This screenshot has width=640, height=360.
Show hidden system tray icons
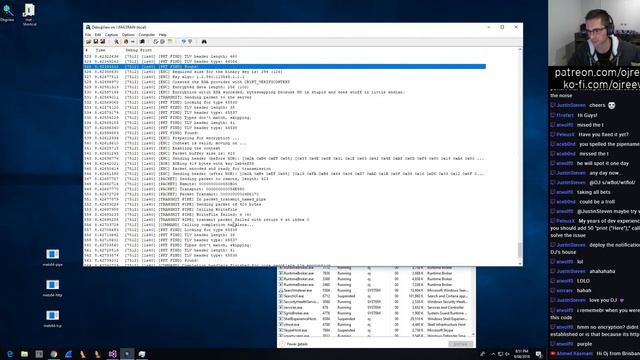(x=493, y=354)
